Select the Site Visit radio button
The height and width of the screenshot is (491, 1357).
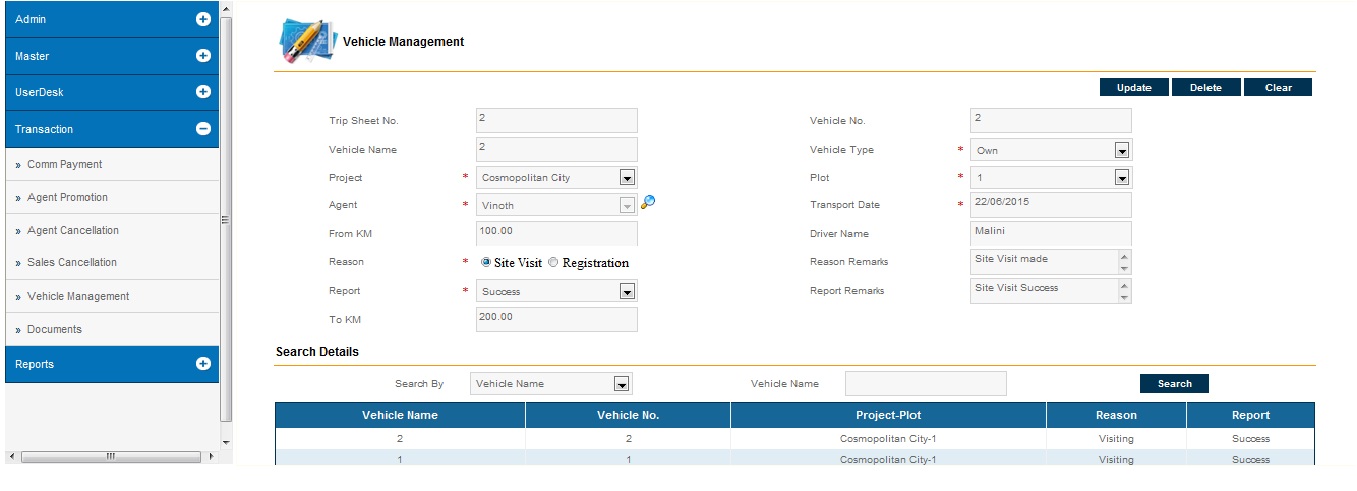(486, 263)
